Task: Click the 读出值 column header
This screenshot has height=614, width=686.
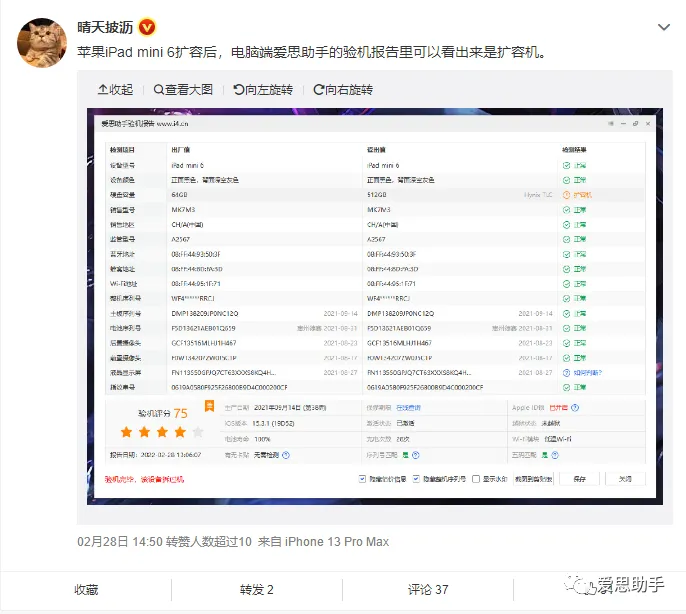Action: pos(376,150)
